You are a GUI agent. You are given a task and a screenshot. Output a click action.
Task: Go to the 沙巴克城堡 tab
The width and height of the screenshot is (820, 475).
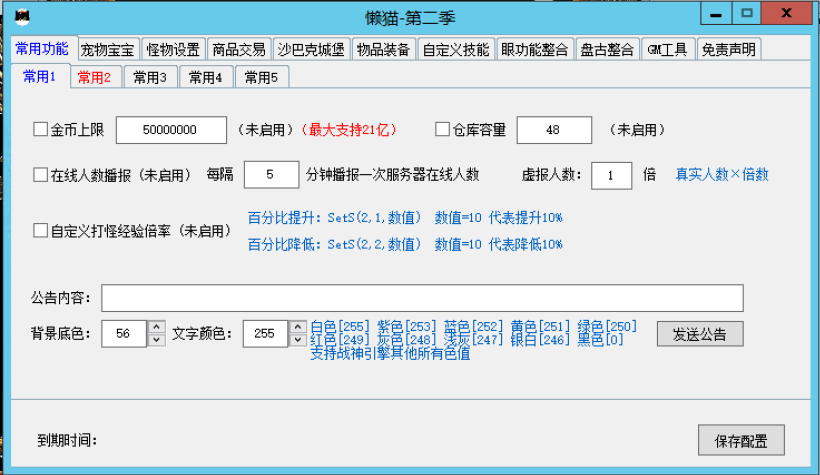pos(311,50)
